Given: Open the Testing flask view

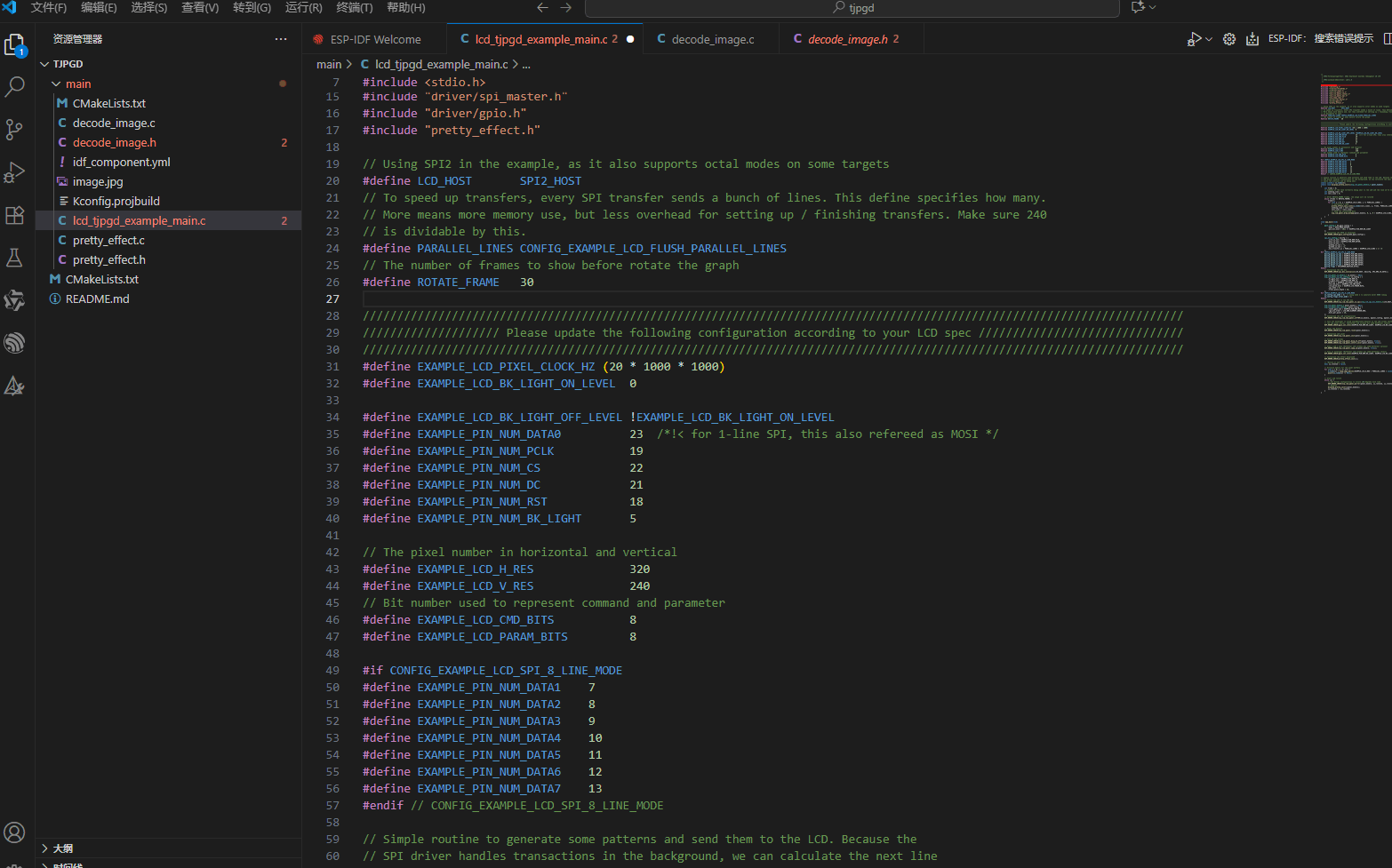Looking at the screenshot, I should pos(15,258).
